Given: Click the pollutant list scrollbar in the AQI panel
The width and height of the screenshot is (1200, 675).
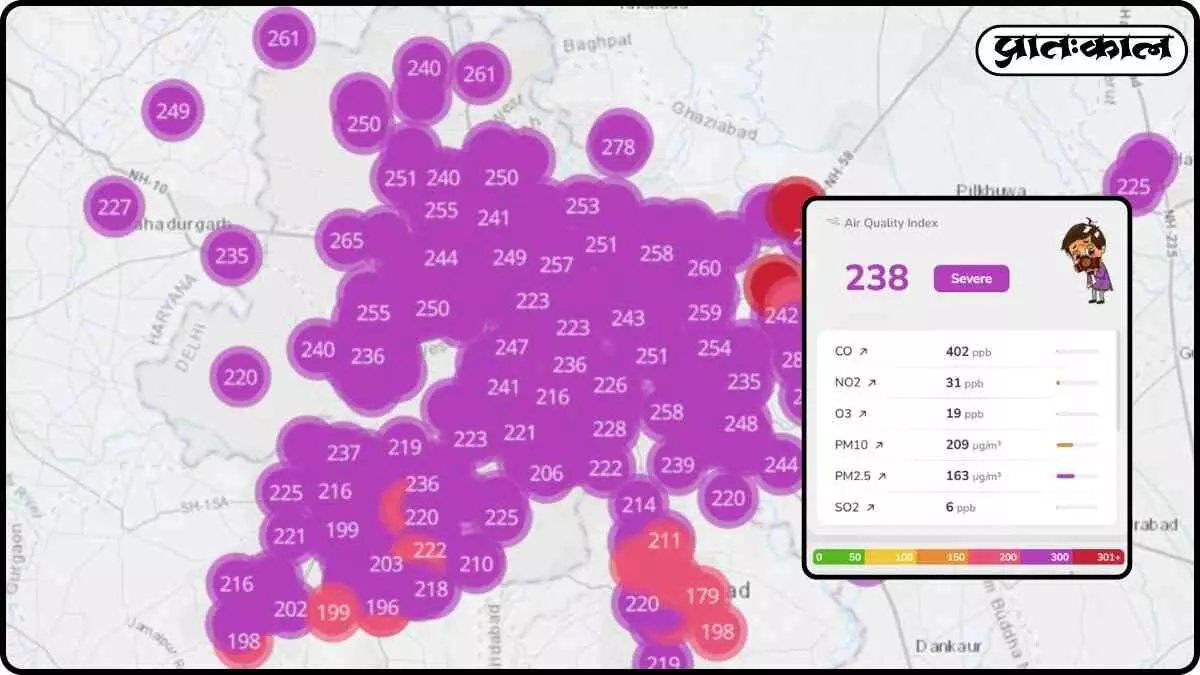Looking at the screenshot, I should [x=1119, y=380].
